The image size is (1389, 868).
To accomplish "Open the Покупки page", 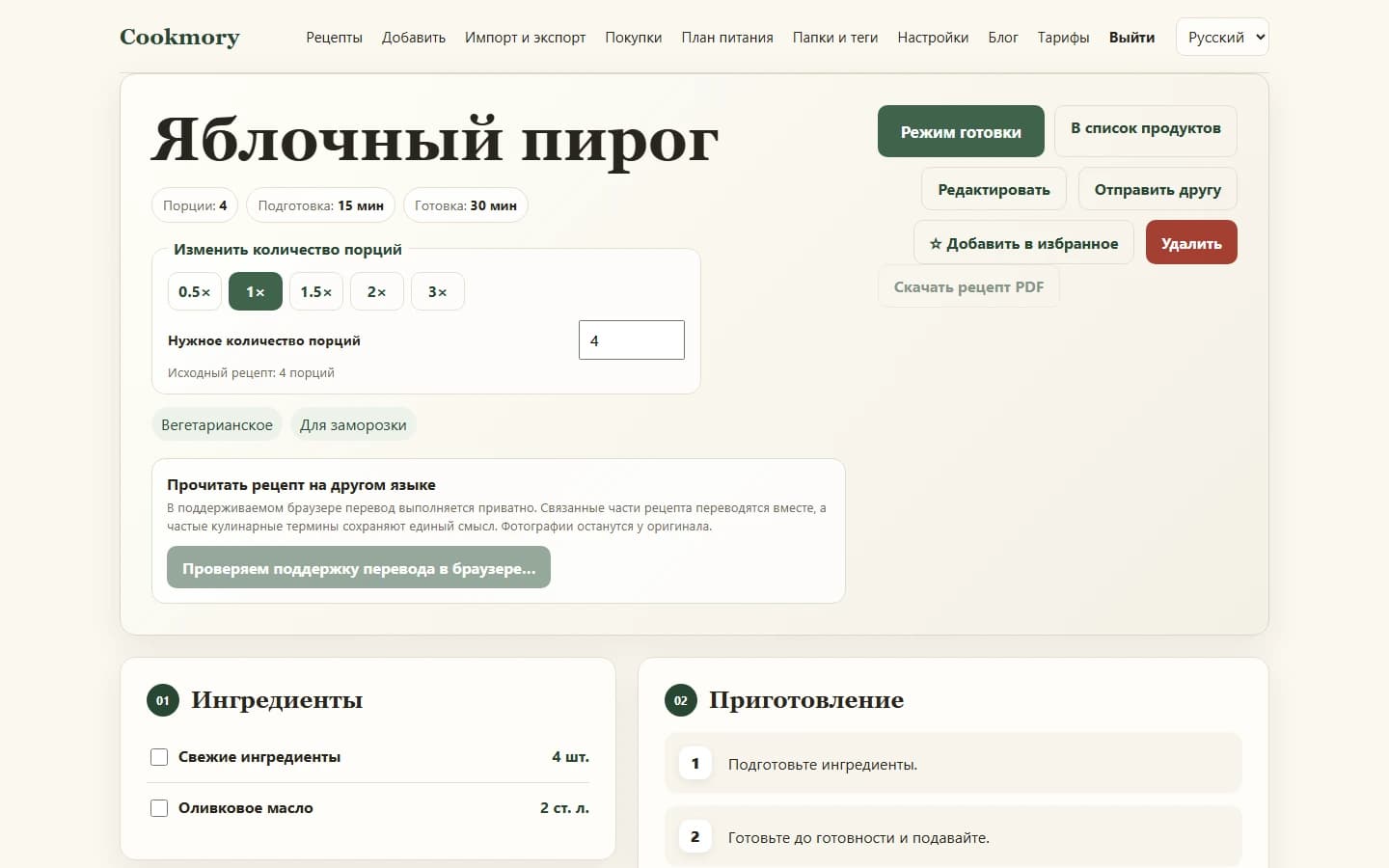I will (x=634, y=38).
